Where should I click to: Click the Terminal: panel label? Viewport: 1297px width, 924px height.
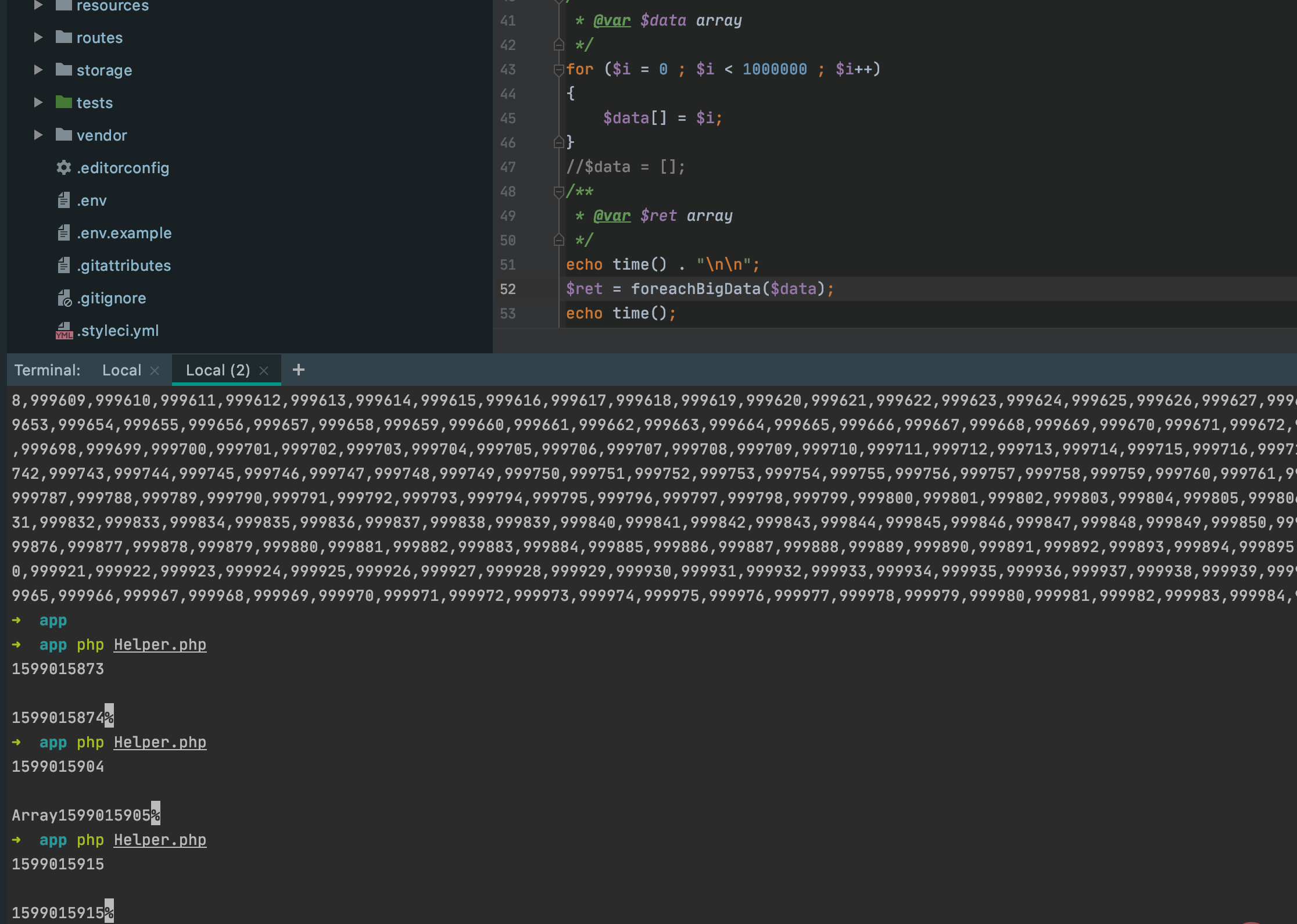click(47, 370)
